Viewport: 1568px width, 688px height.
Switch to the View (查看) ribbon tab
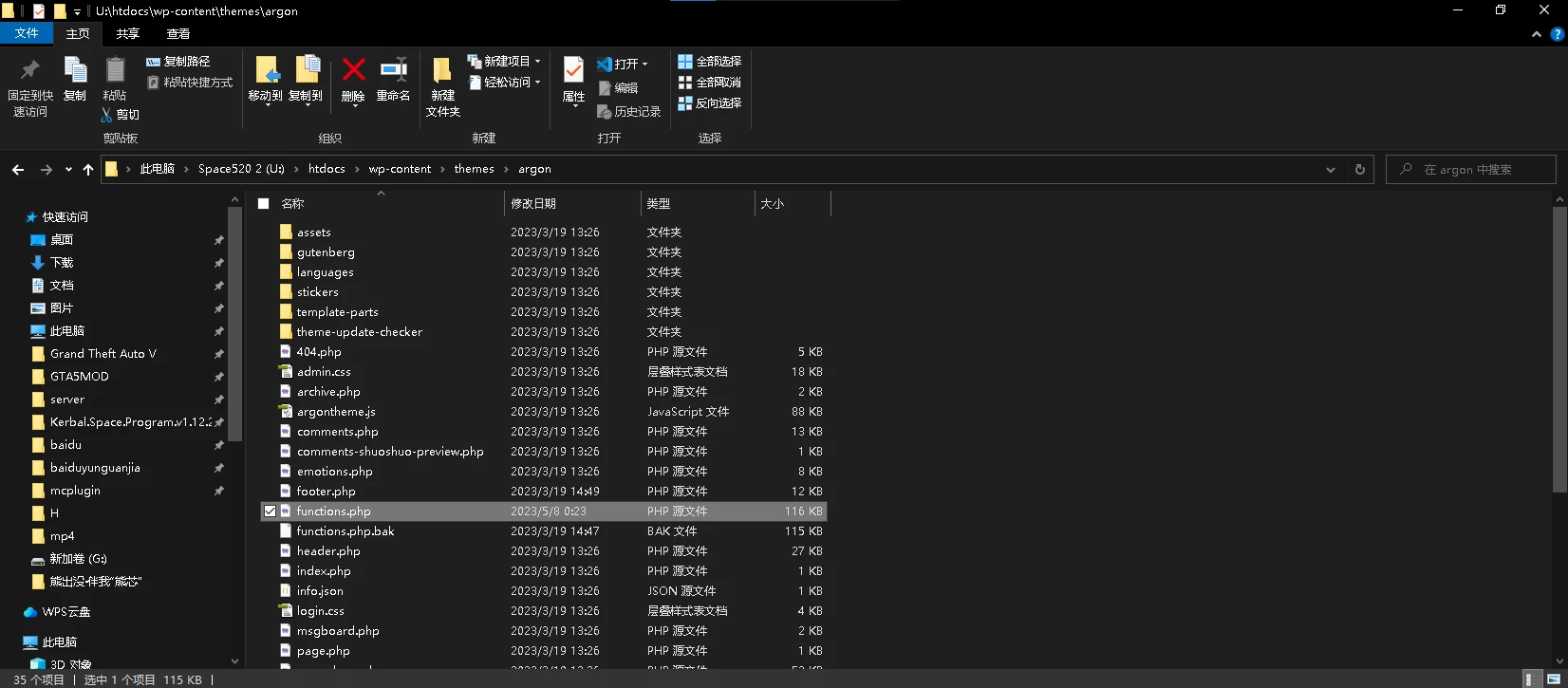point(178,33)
